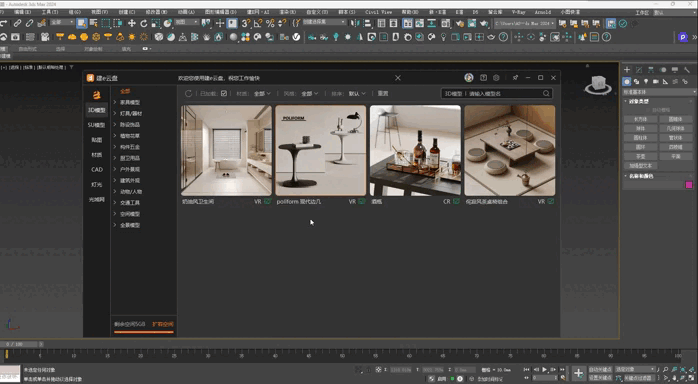Open the Arnold menu
The image size is (698, 384).
coord(543,12)
